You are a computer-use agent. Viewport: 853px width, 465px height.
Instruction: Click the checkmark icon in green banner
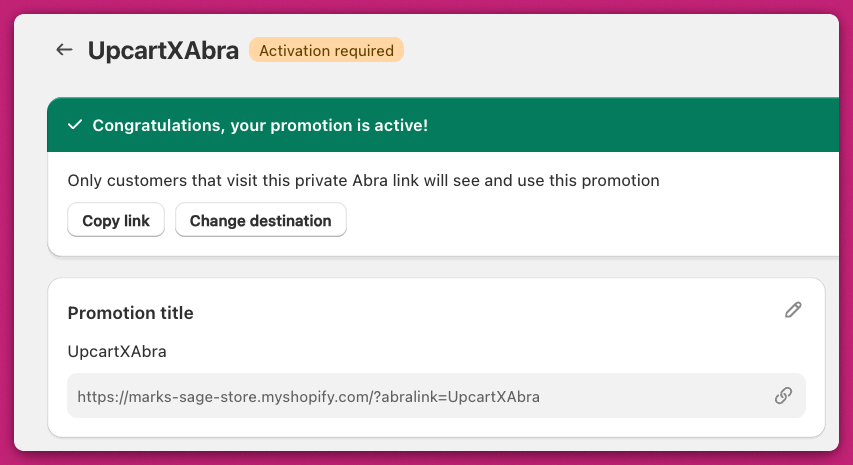74,125
